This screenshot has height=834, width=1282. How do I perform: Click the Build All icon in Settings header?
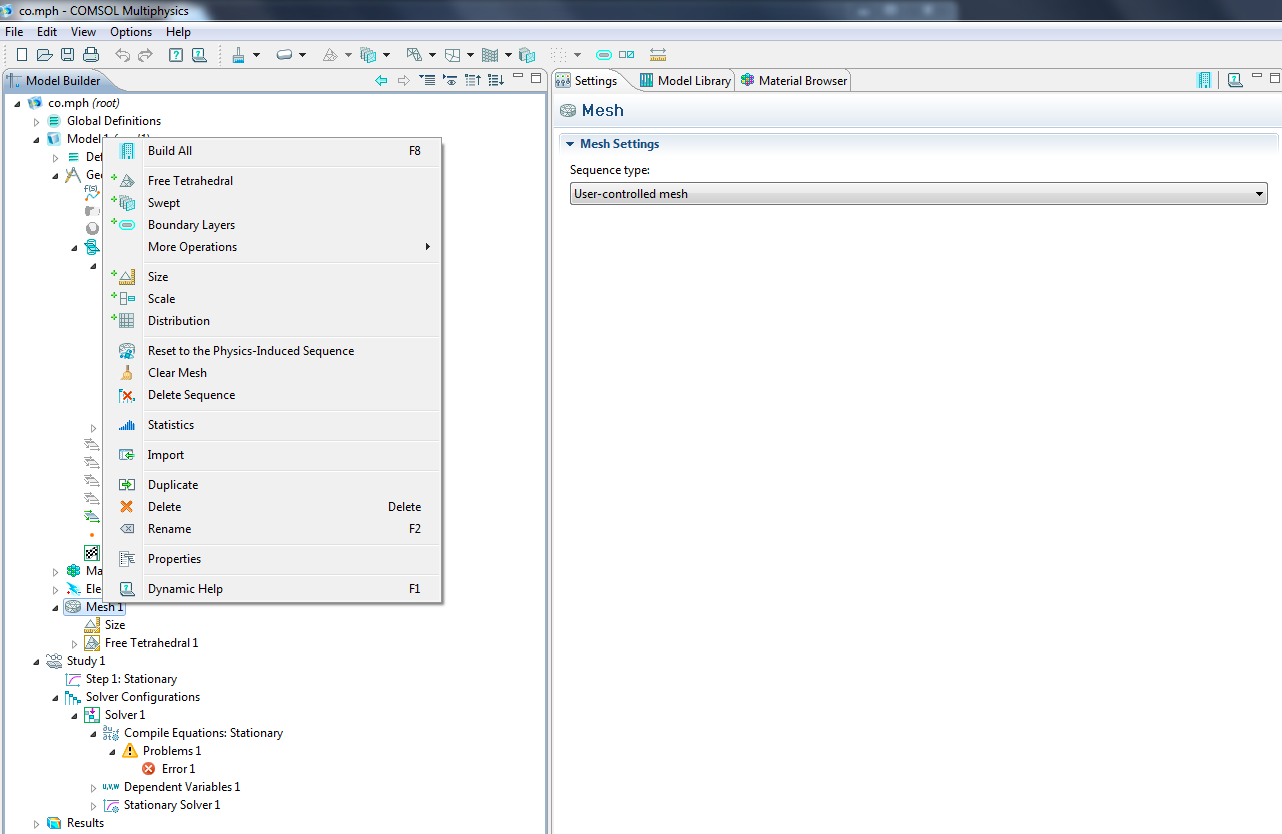click(x=1204, y=80)
